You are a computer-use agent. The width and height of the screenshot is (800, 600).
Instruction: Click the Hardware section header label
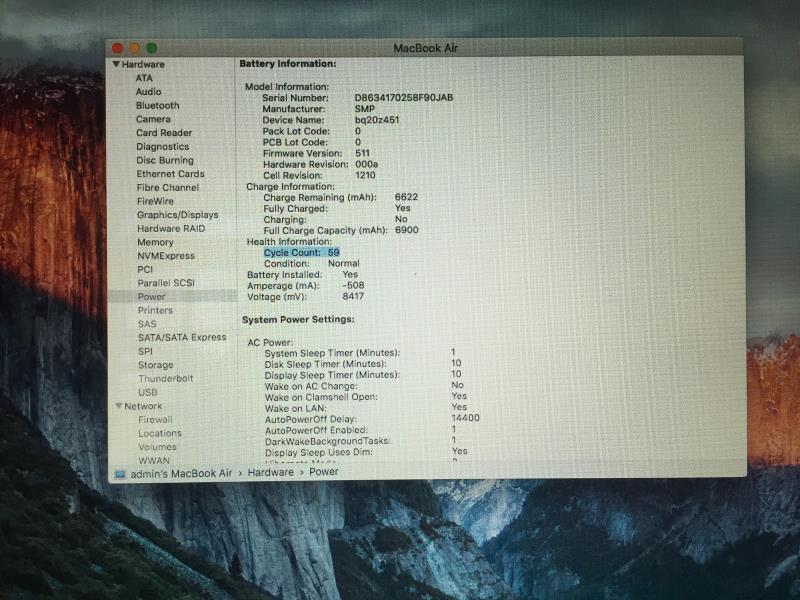coord(143,64)
